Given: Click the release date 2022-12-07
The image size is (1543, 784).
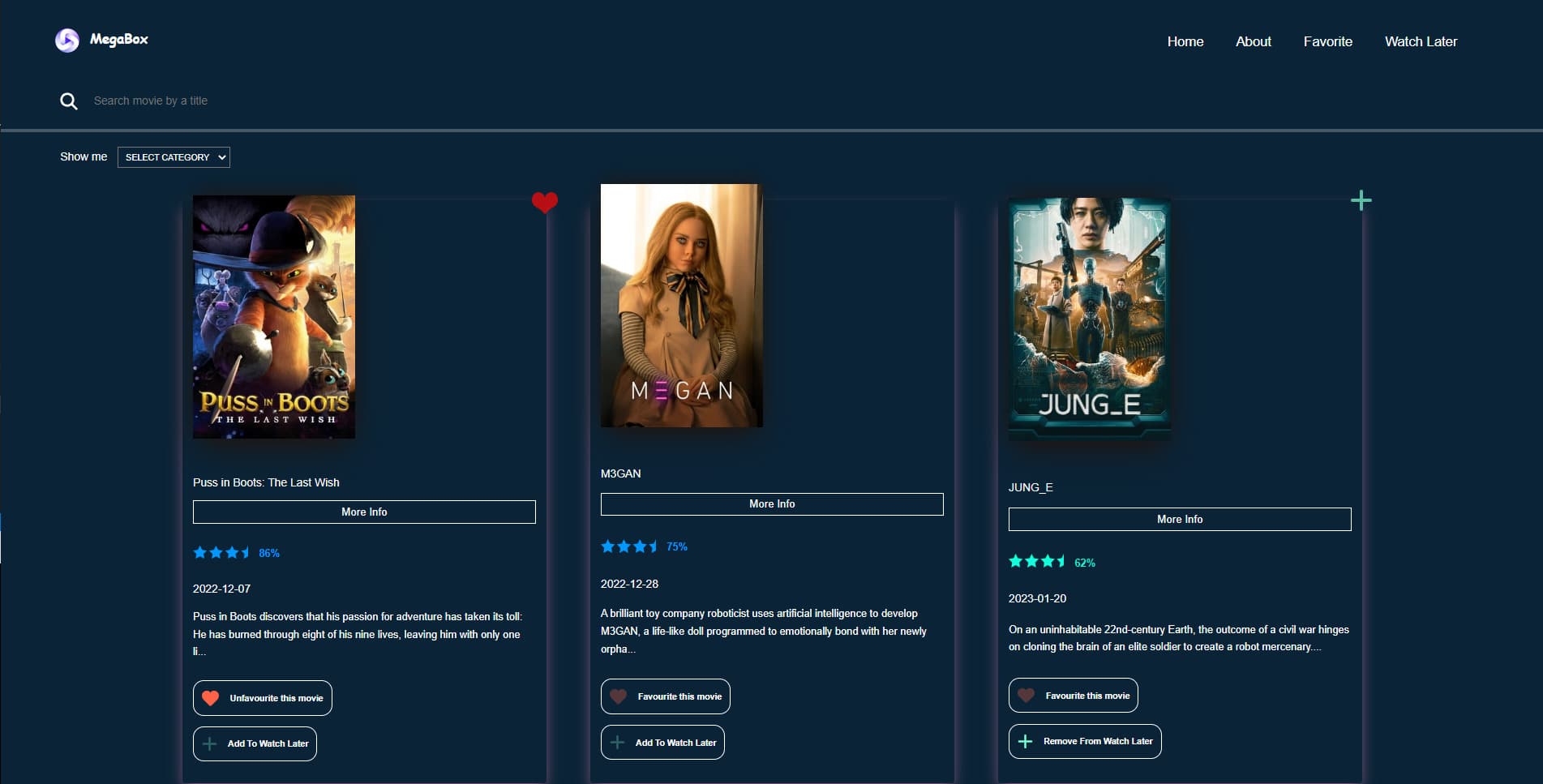Looking at the screenshot, I should (221, 589).
